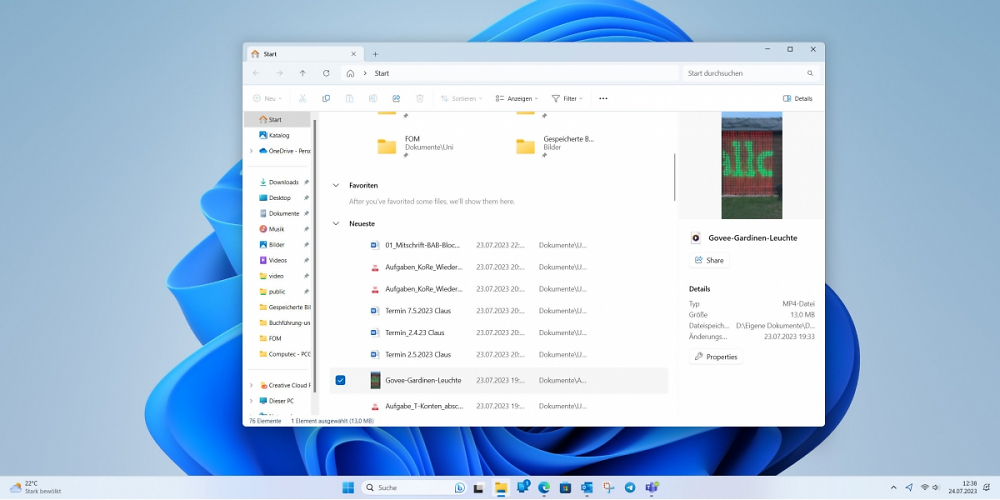This screenshot has width=1000, height=500.
Task: Select Videos in the navigation pane
Action: 279,260
